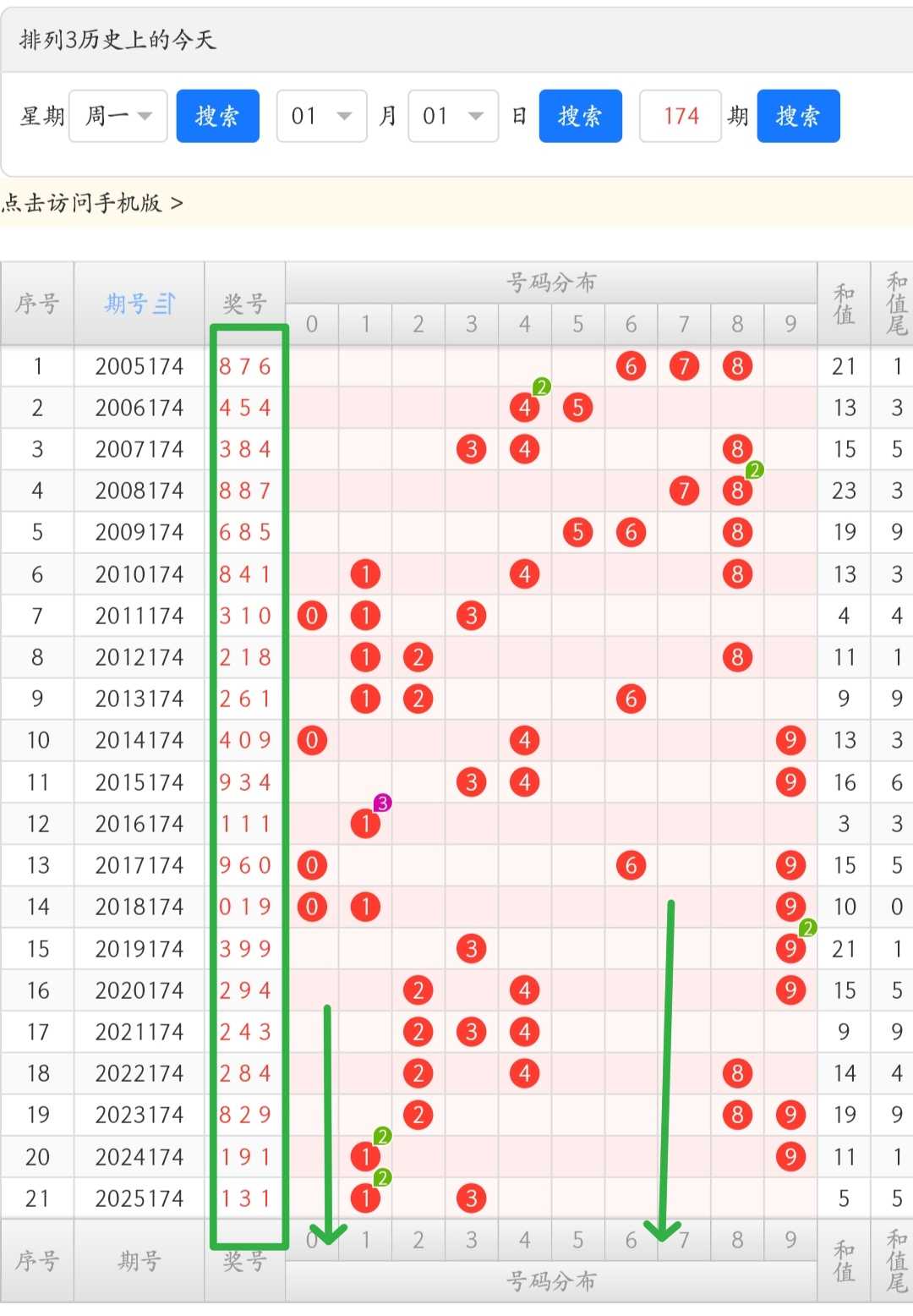Click the red ball 3 in row 2019174

[x=471, y=949]
